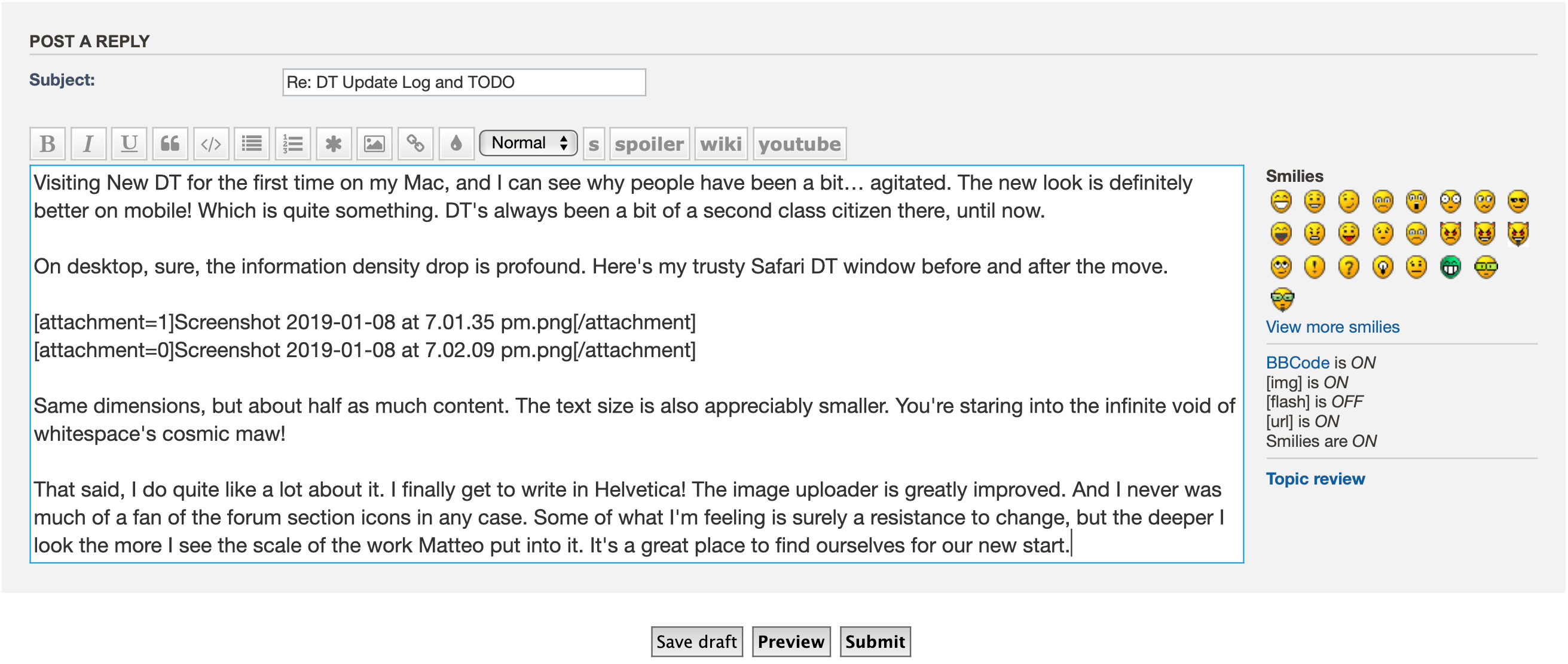Apply italic formatting
Screen dimensions: 1568x664
pyautogui.click(x=88, y=144)
